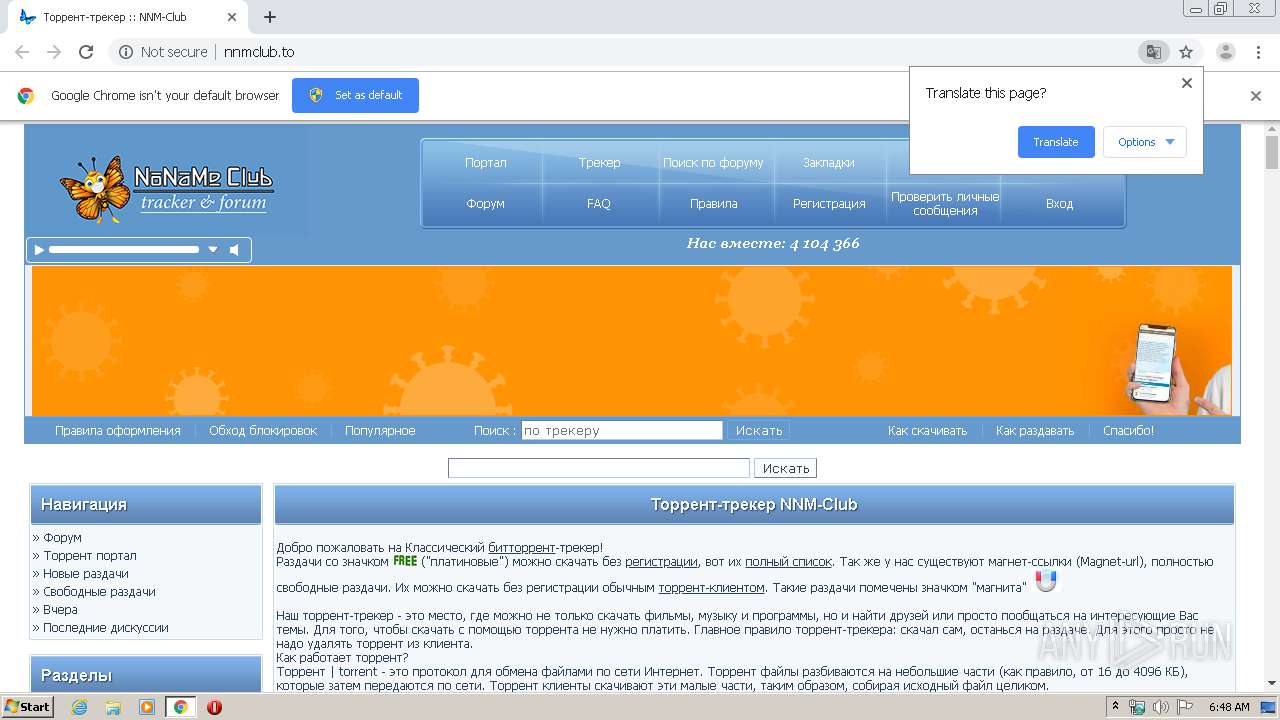Open Форум in Навигация sidebar
1280x720 pixels.
[62, 538]
